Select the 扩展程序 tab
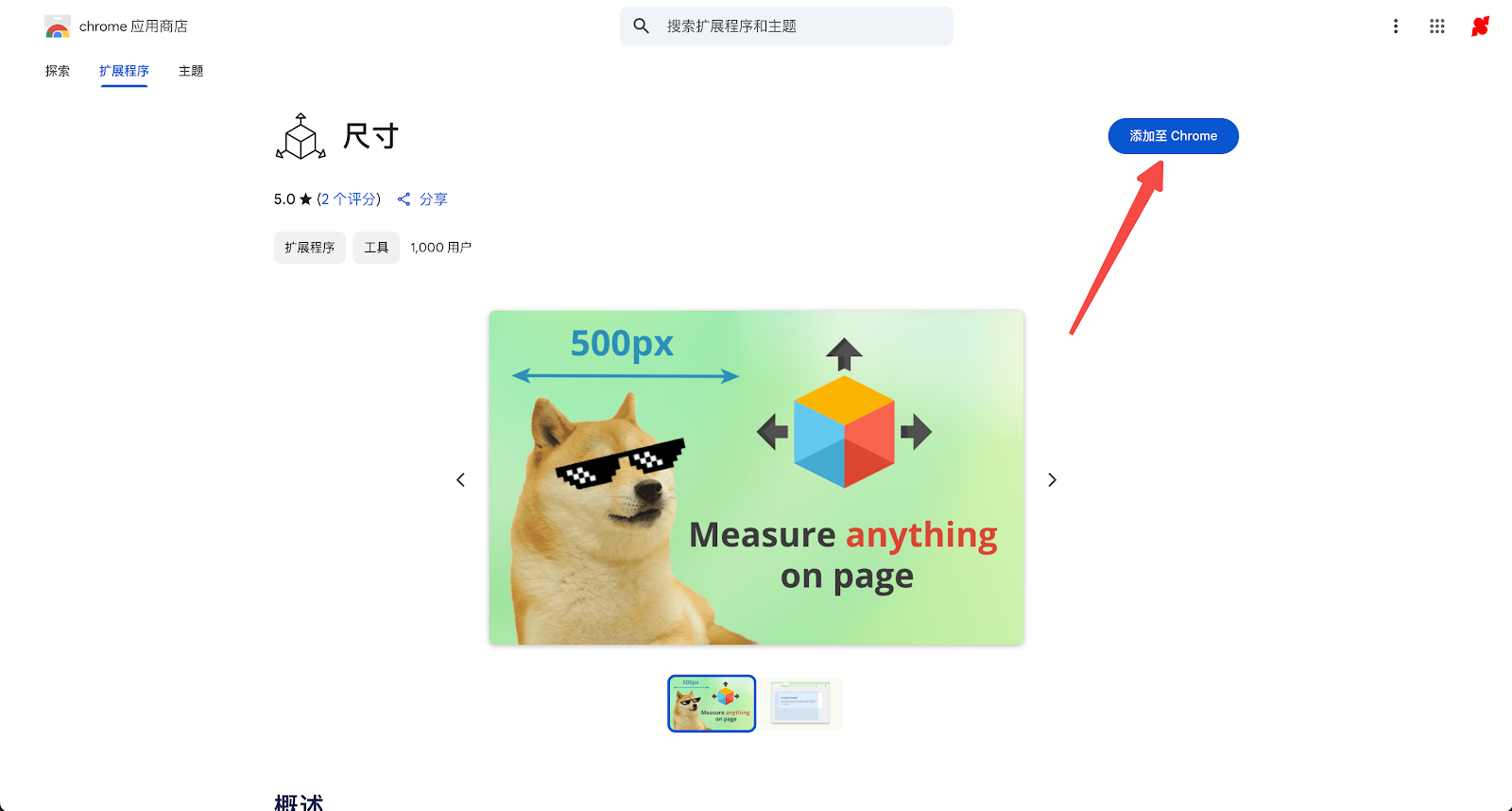The width and height of the screenshot is (1512, 811). pos(124,71)
